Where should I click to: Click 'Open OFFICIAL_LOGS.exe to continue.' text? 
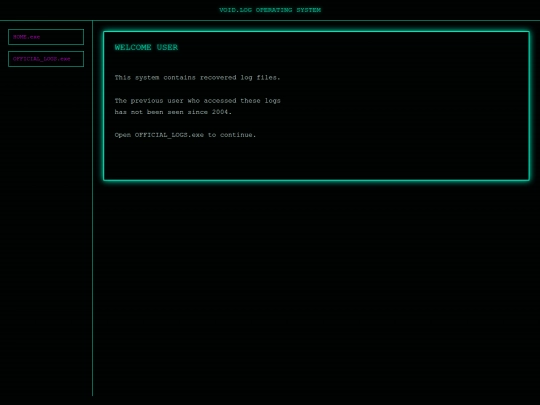[185, 135]
